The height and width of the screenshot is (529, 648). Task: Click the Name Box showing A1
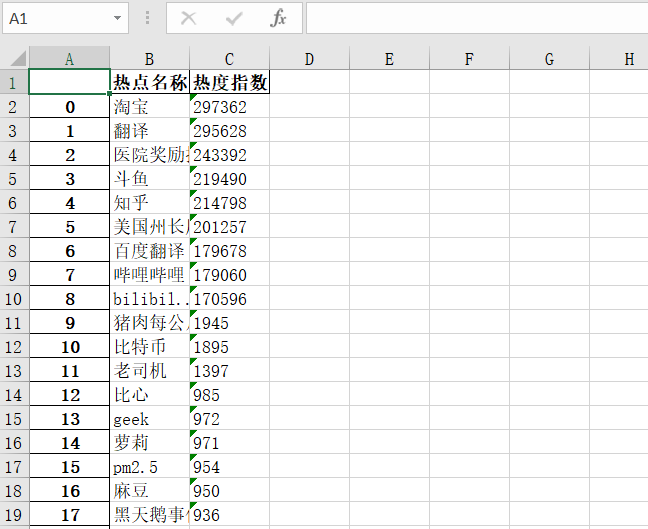65,18
